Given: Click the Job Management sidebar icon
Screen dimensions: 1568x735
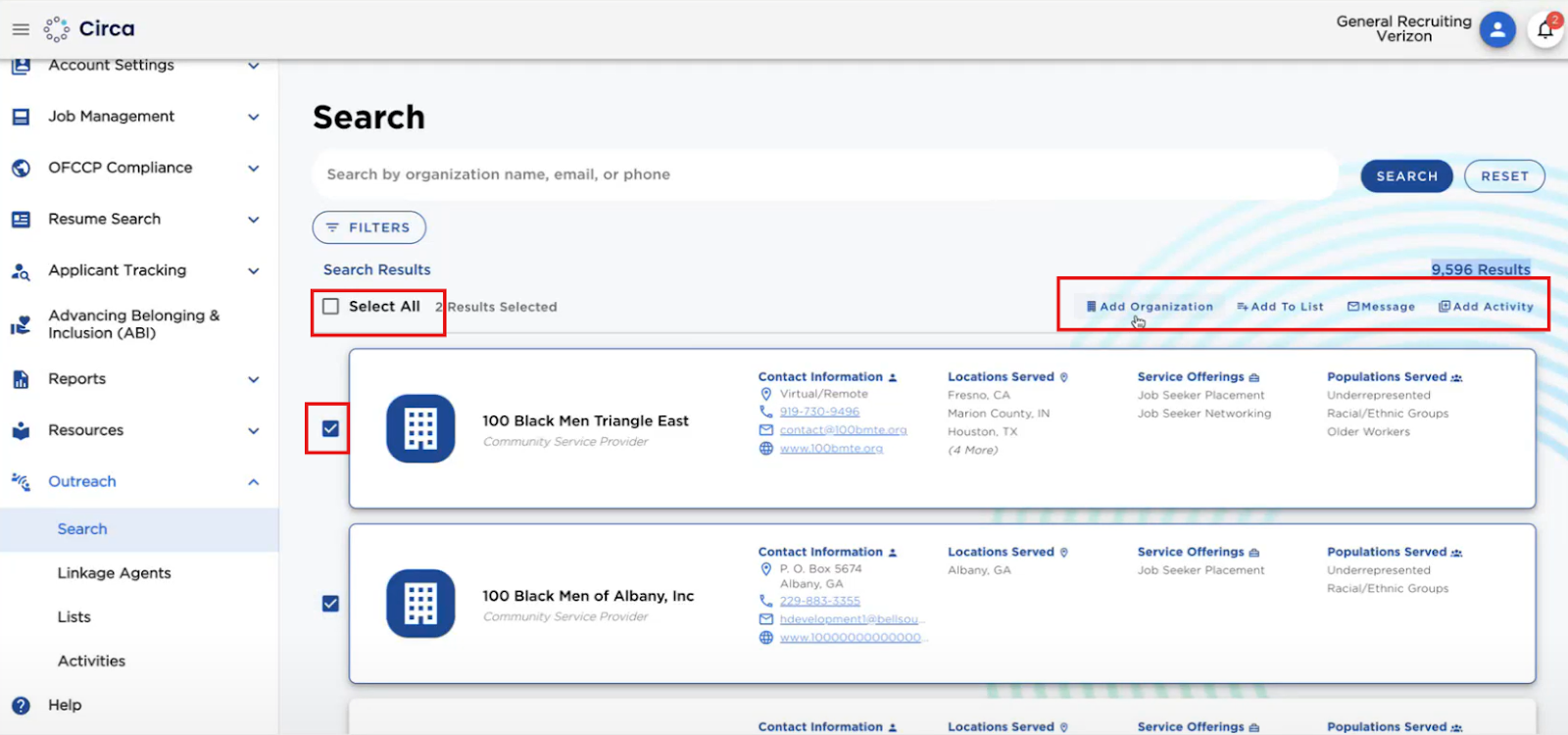Looking at the screenshot, I should point(21,117).
